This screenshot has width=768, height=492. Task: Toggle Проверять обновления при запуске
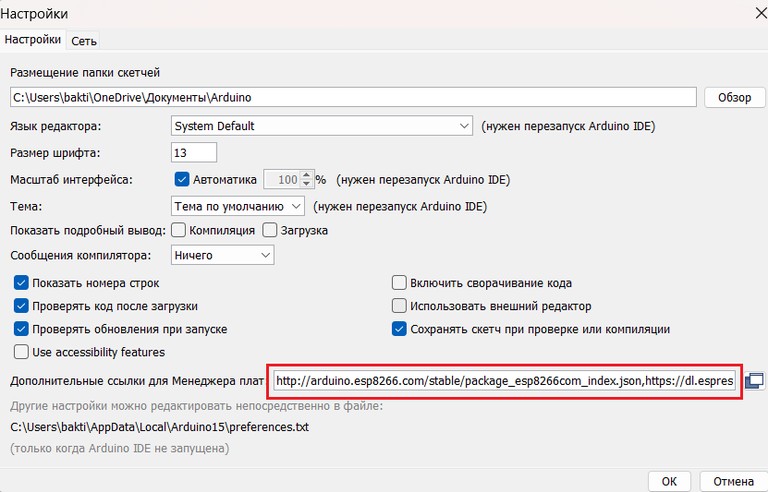pyautogui.click(x=21, y=329)
